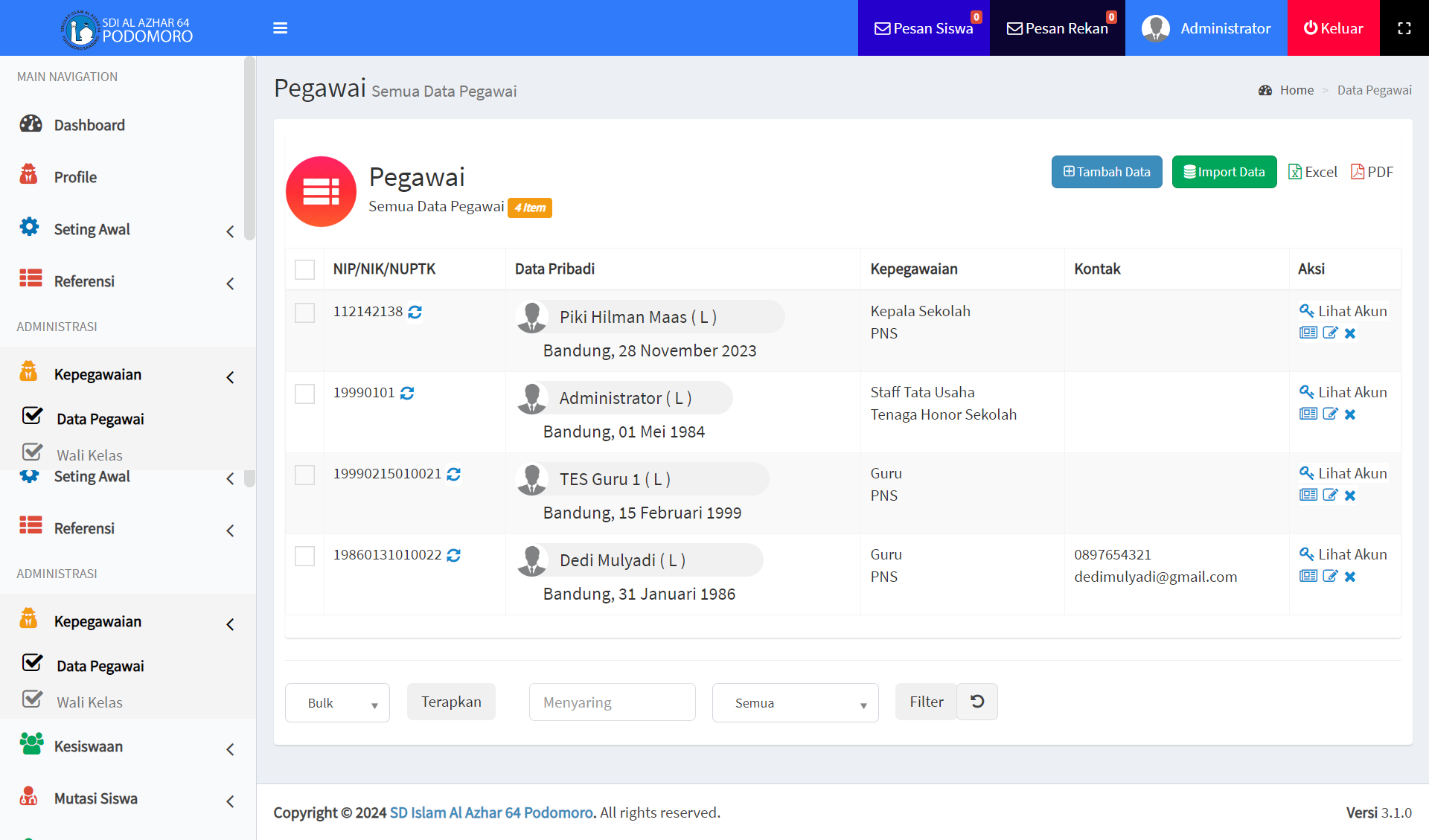Check the checkbox for row 19990101

304,394
